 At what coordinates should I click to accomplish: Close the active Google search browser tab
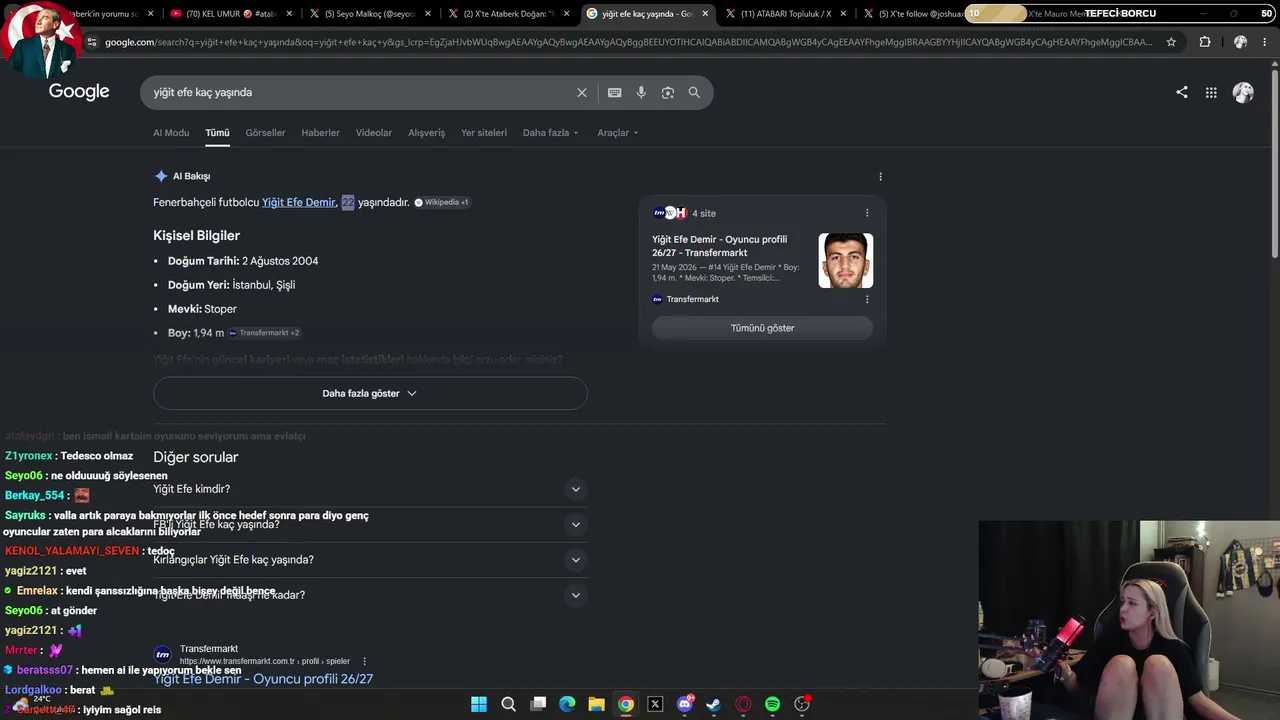pos(705,14)
